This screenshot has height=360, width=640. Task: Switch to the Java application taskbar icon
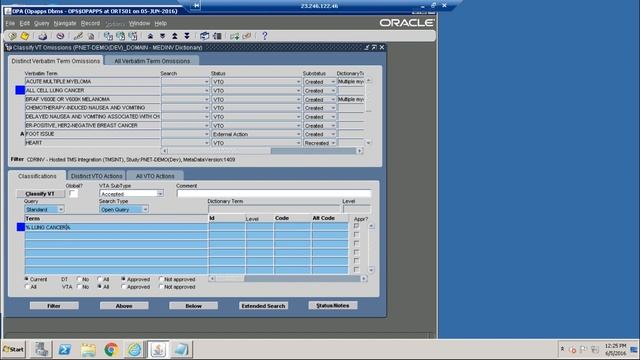click(x=158, y=349)
